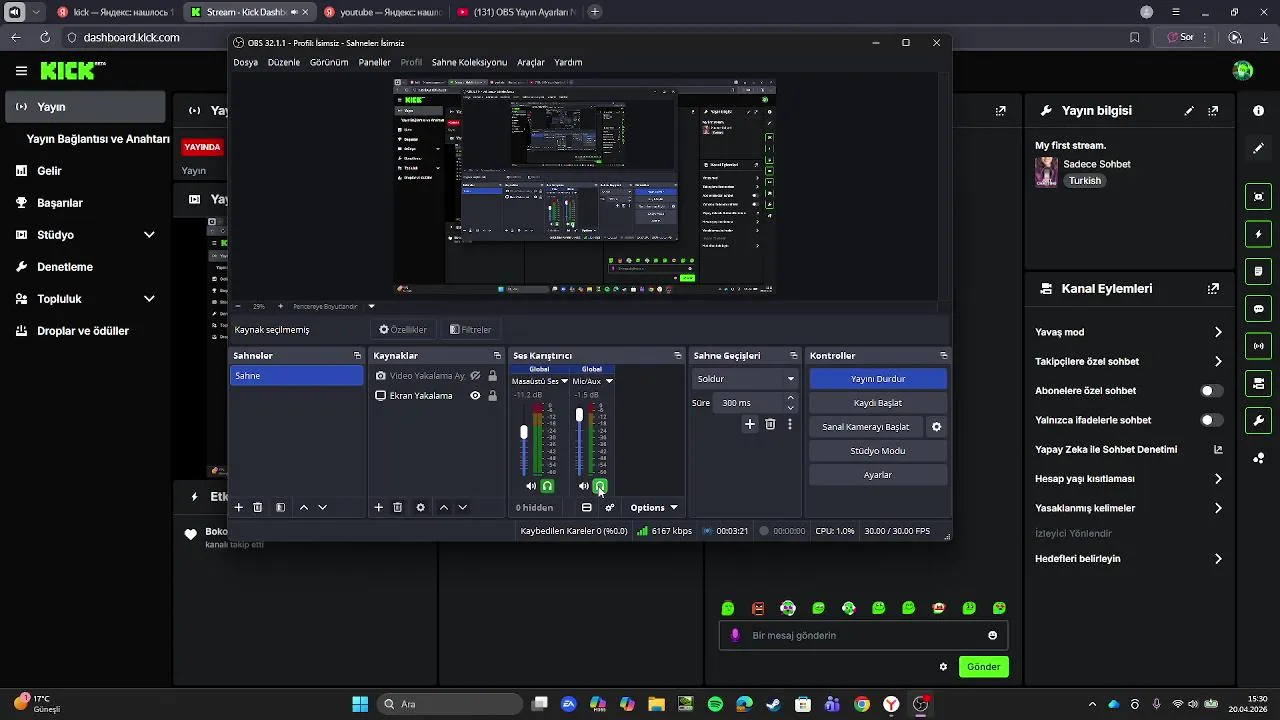Toggle lock on Ekran Yakalama source
This screenshot has width=1280, height=720.
coord(492,396)
